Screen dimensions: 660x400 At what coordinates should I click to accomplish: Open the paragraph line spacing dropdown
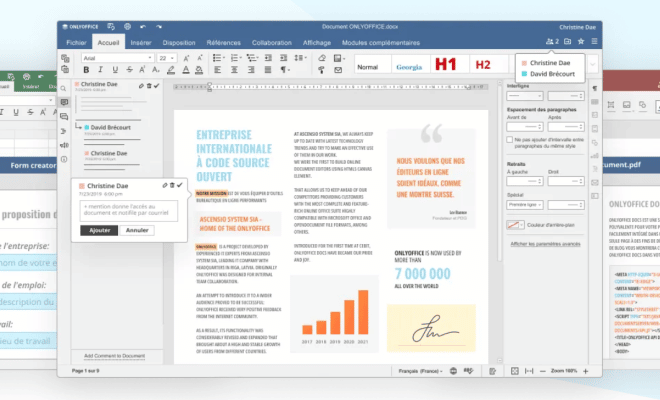tap(300, 58)
